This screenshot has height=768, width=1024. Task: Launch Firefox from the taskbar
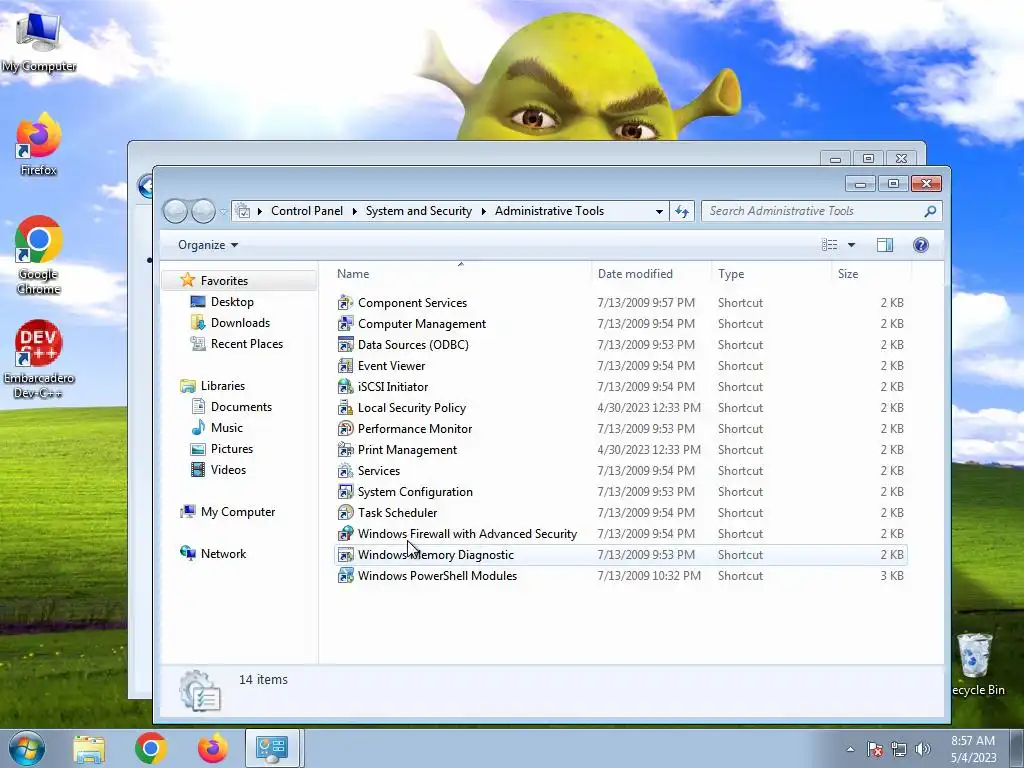click(213, 748)
